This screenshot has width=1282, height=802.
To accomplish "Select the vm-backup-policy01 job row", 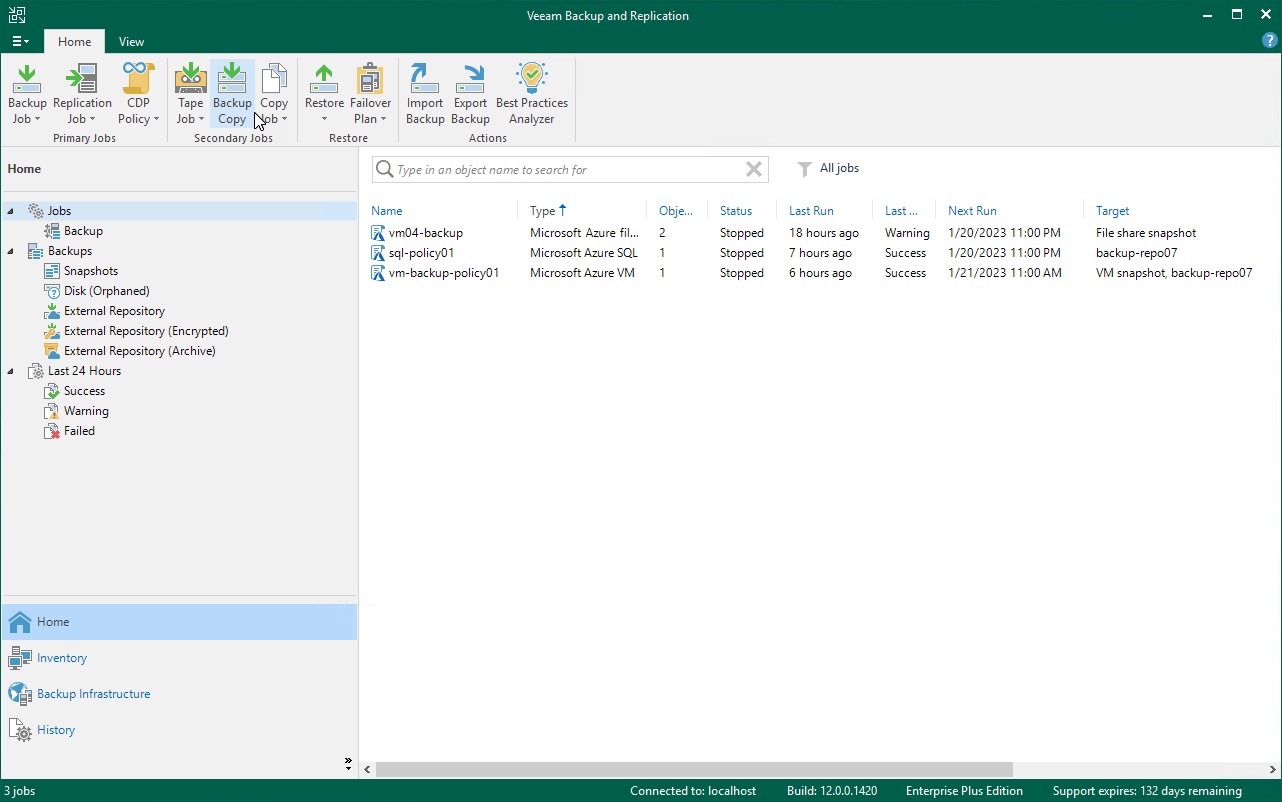I will pyautogui.click(x=820, y=273).
